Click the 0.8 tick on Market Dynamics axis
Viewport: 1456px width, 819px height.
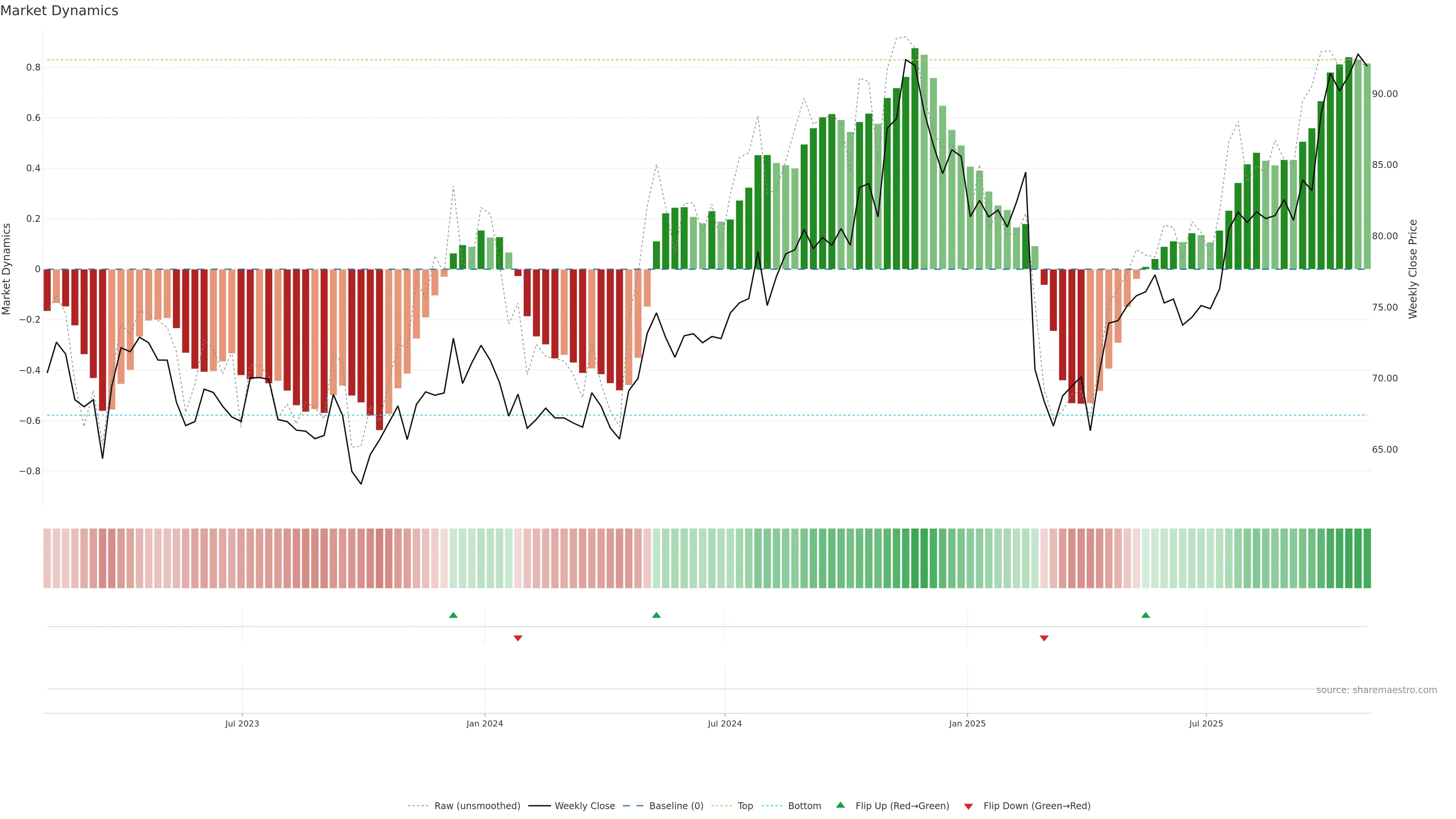point(33,67)
